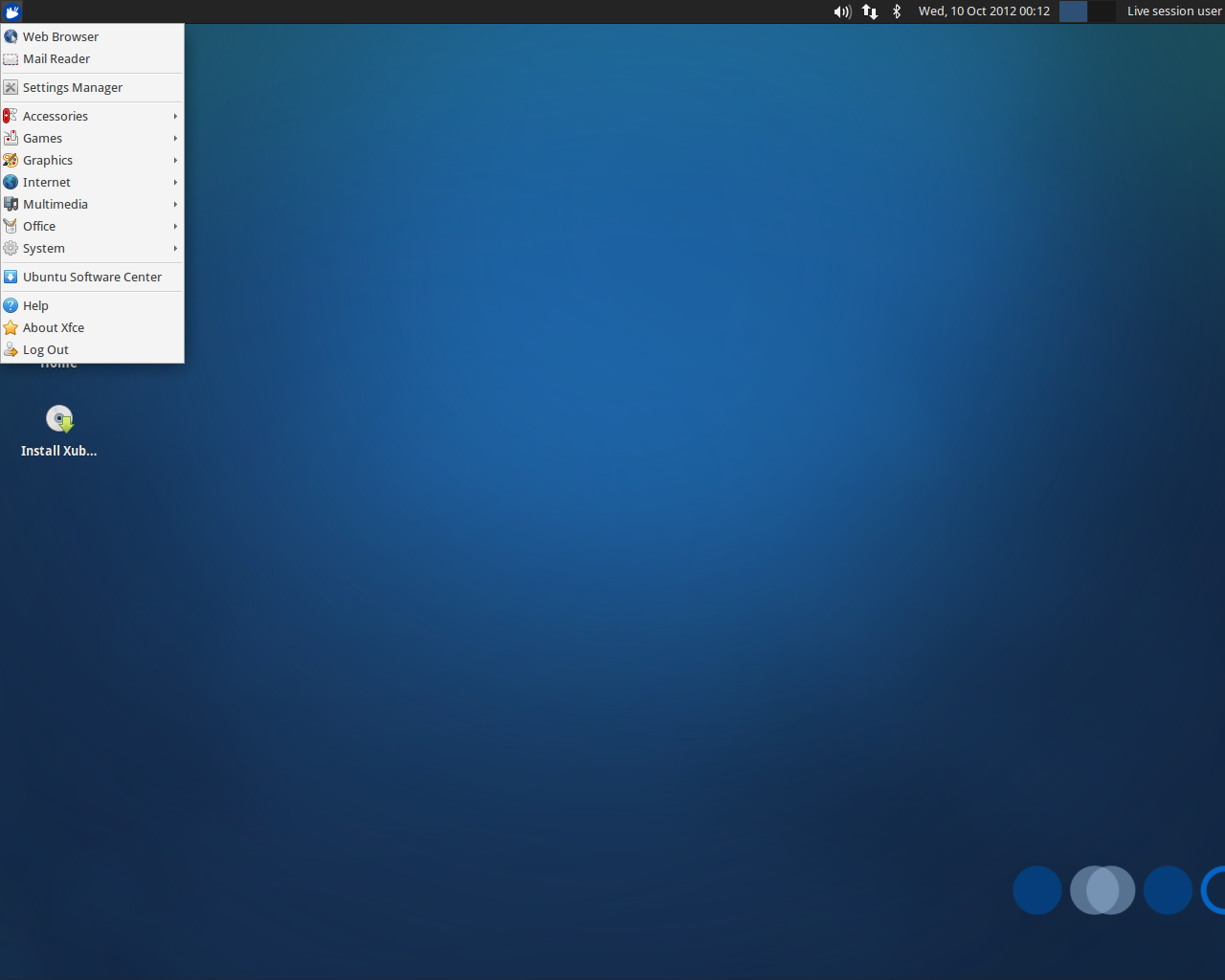Screen dimensions: 1225x980
Task: Expand the Games submenu arrow
Action: click(175, 138)
